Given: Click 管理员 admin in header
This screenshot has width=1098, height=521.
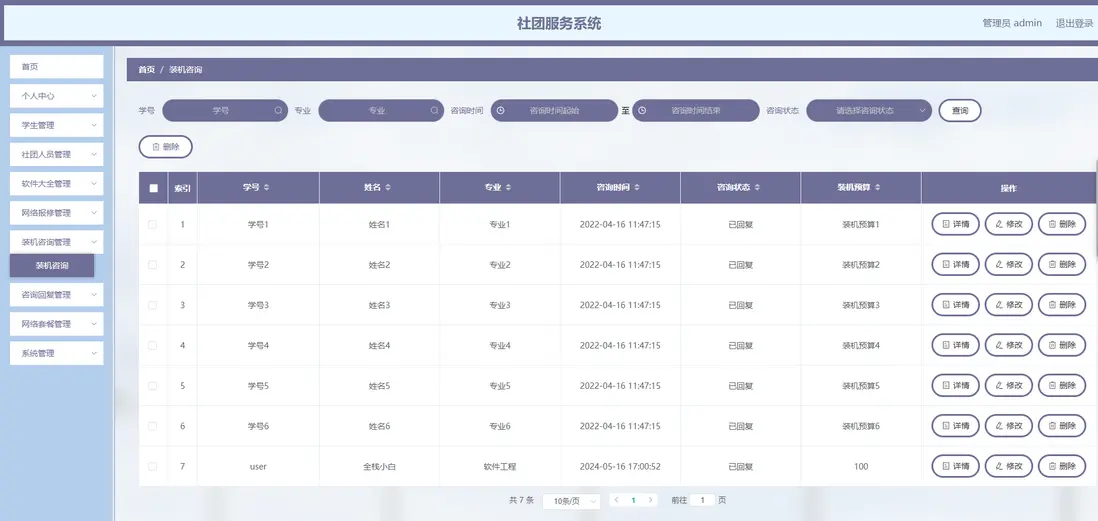Looking at the screenshot, I should (x=1012, y=23).
